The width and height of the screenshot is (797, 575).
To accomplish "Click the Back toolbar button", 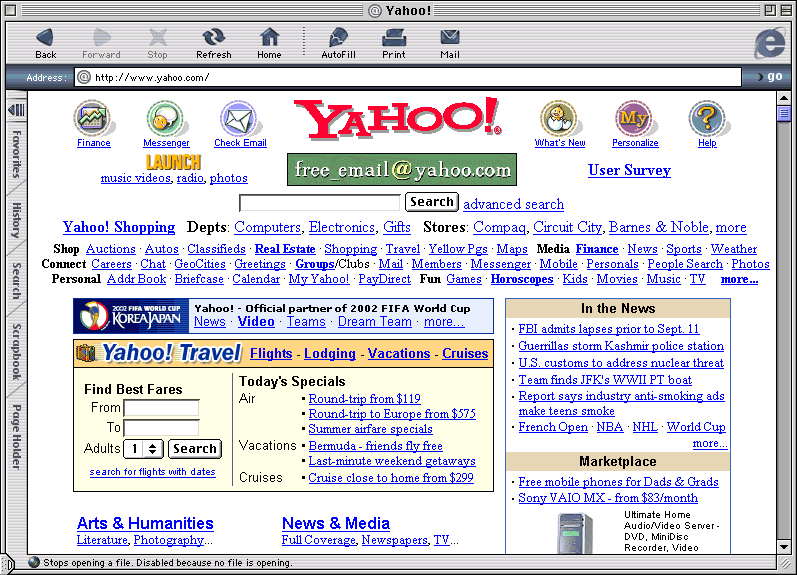I will (x=45, y=41).
